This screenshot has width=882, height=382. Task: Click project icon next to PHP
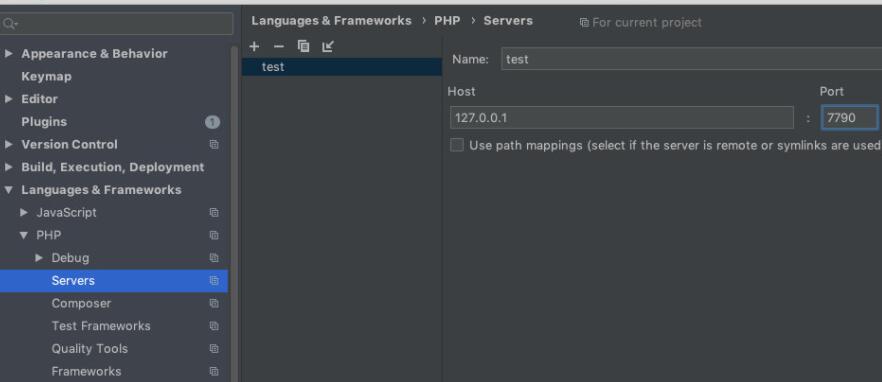tap(214, 235)
